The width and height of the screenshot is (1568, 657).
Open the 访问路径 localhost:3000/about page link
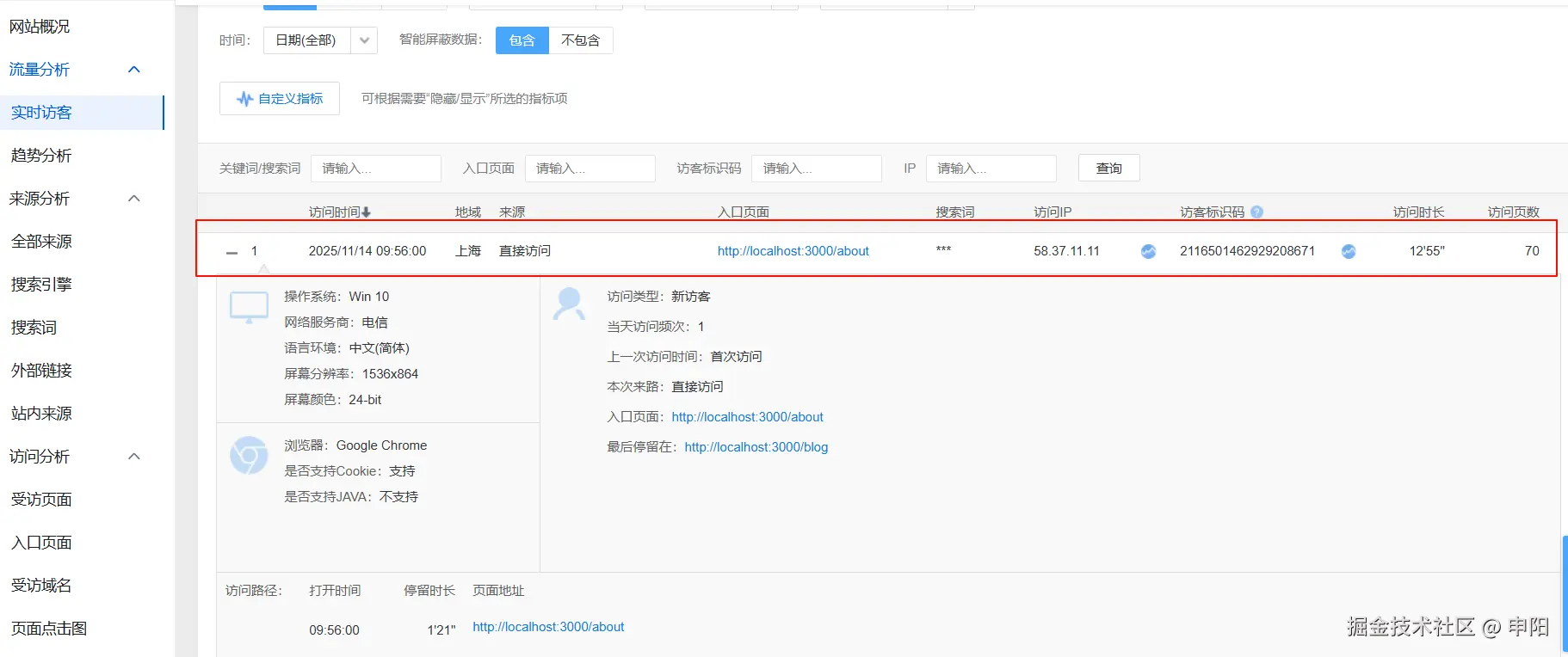pyautogui.click(x=548, y=627)
